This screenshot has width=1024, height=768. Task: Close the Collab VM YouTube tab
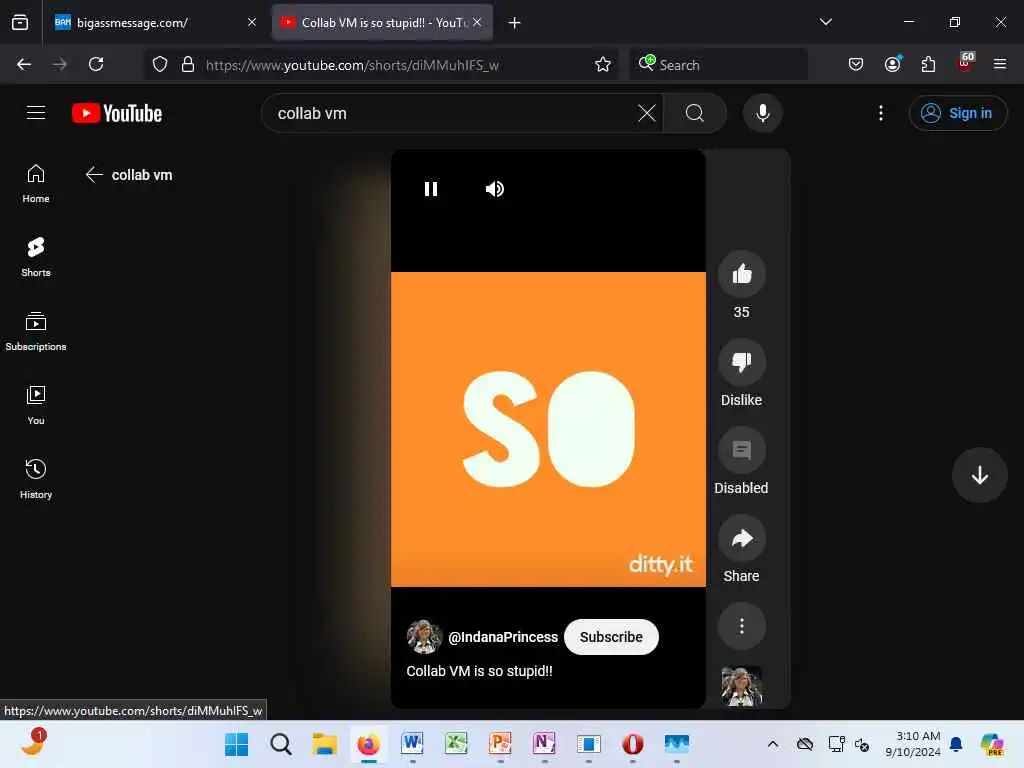pos(477,22)
